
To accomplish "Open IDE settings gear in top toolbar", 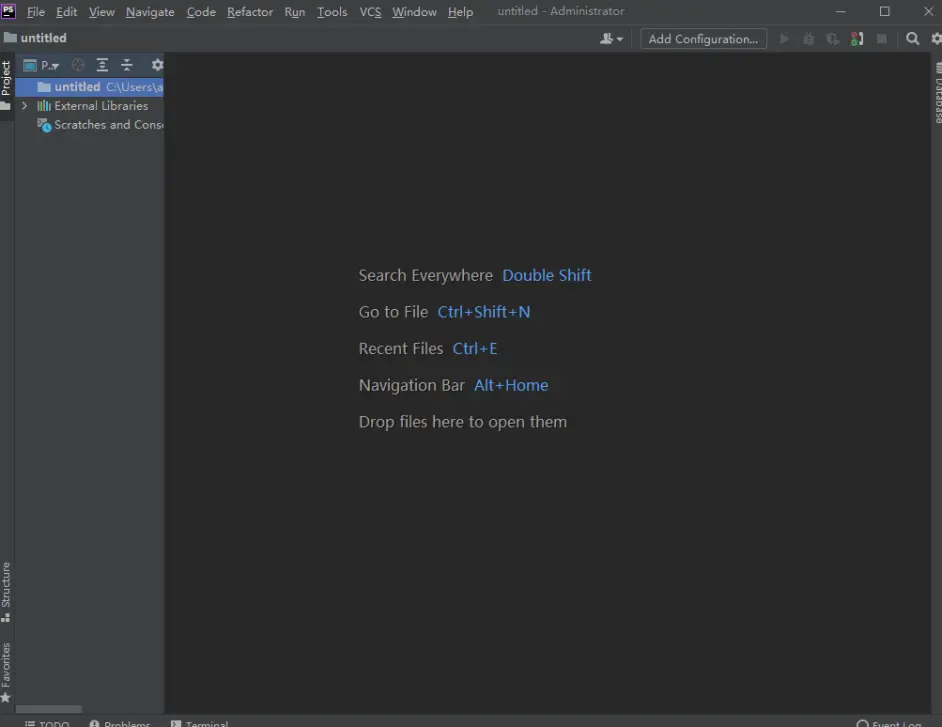I will coord(936,38).
